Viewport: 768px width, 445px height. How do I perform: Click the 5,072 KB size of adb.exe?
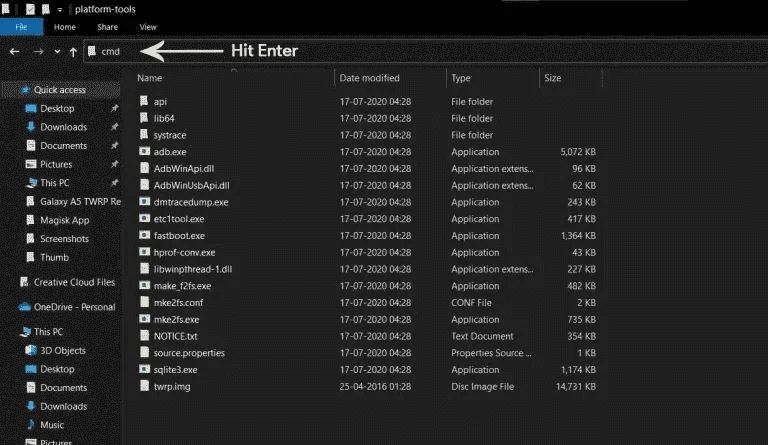[578, 152]
